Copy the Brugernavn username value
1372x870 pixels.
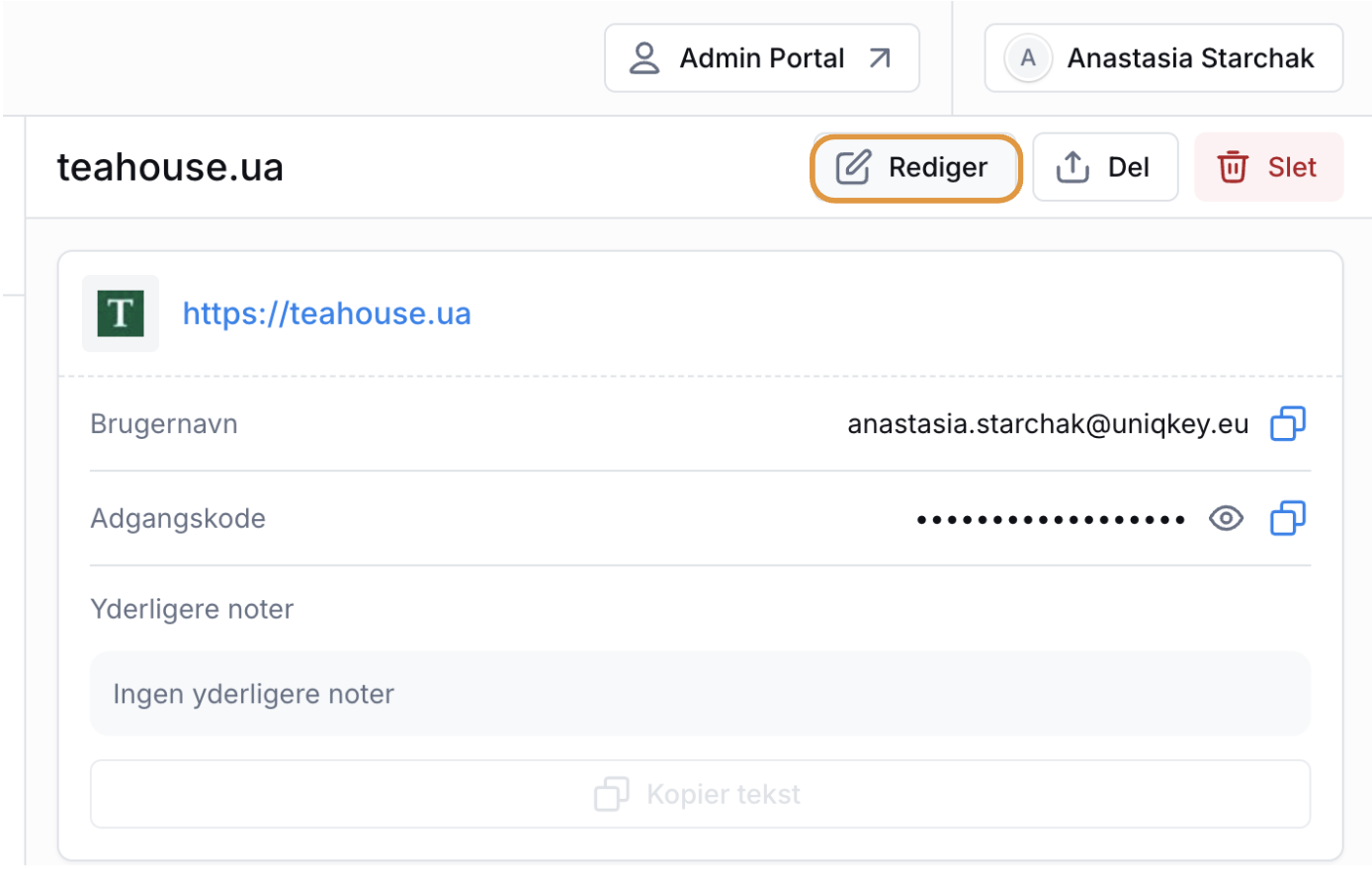click(x=1288, y=424)
